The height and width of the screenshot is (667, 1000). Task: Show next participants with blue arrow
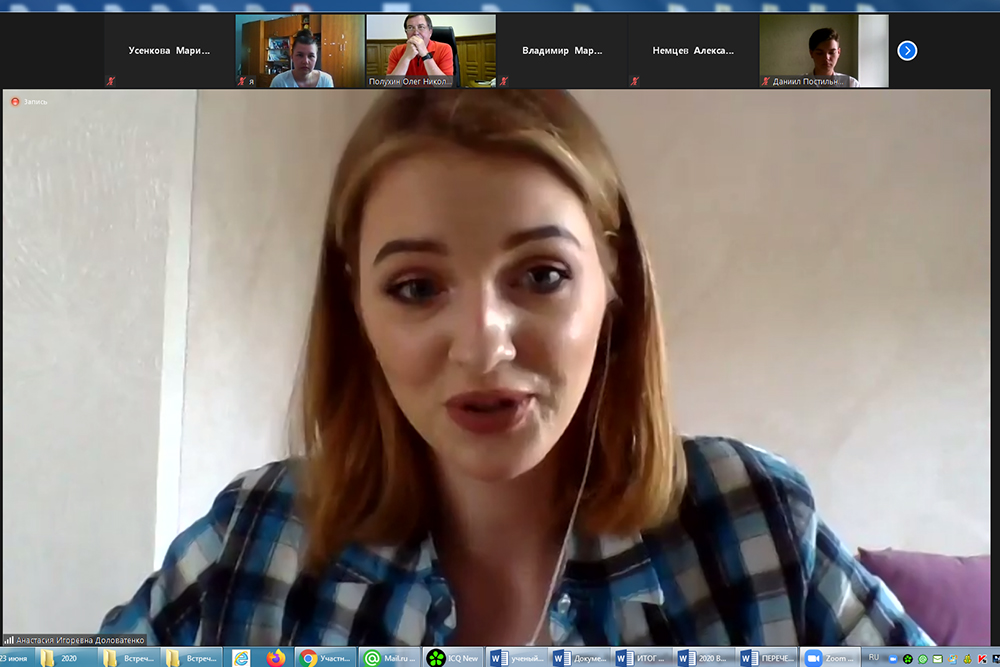[907, 50]
